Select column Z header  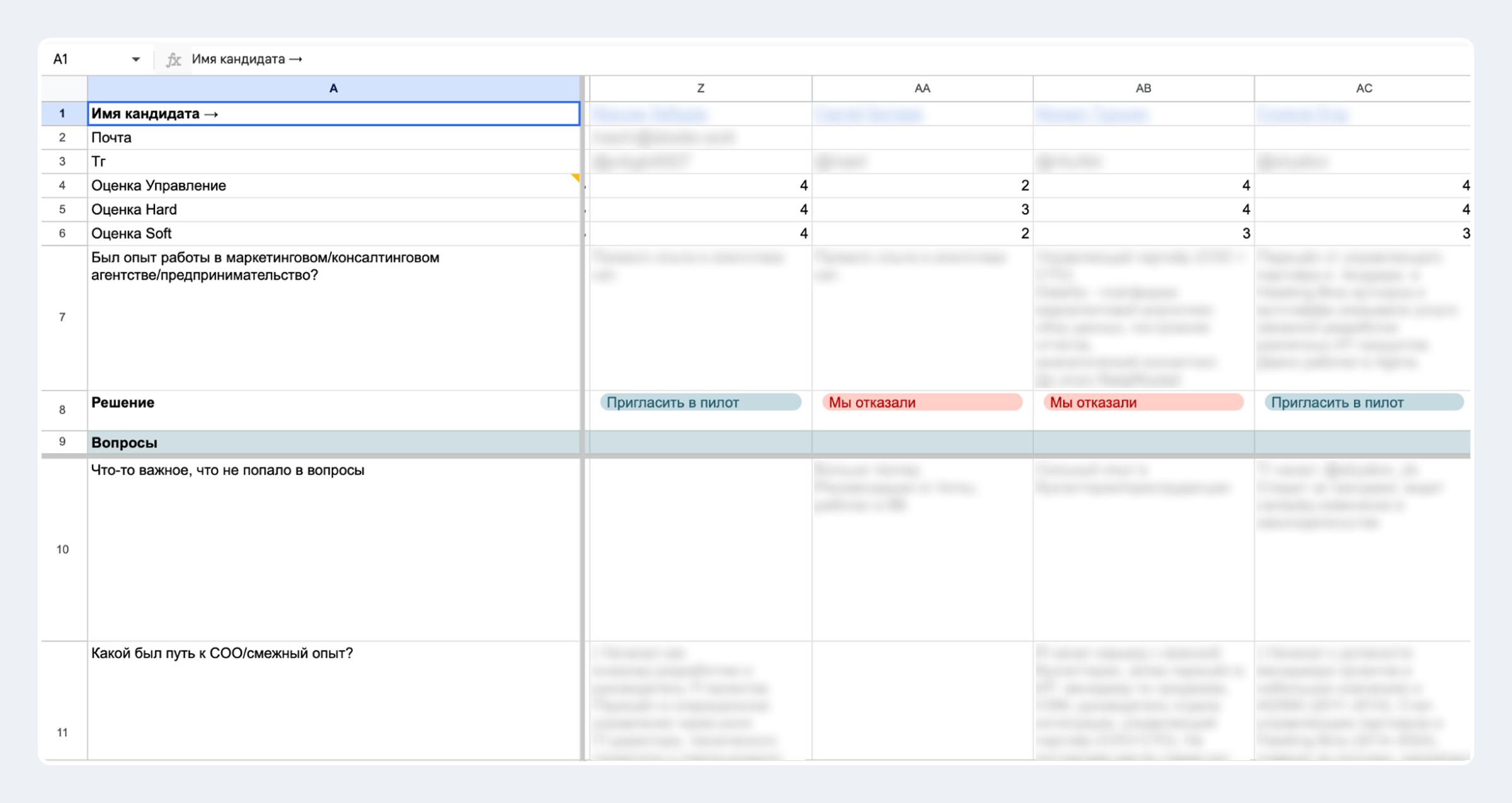tap(701, 88)
